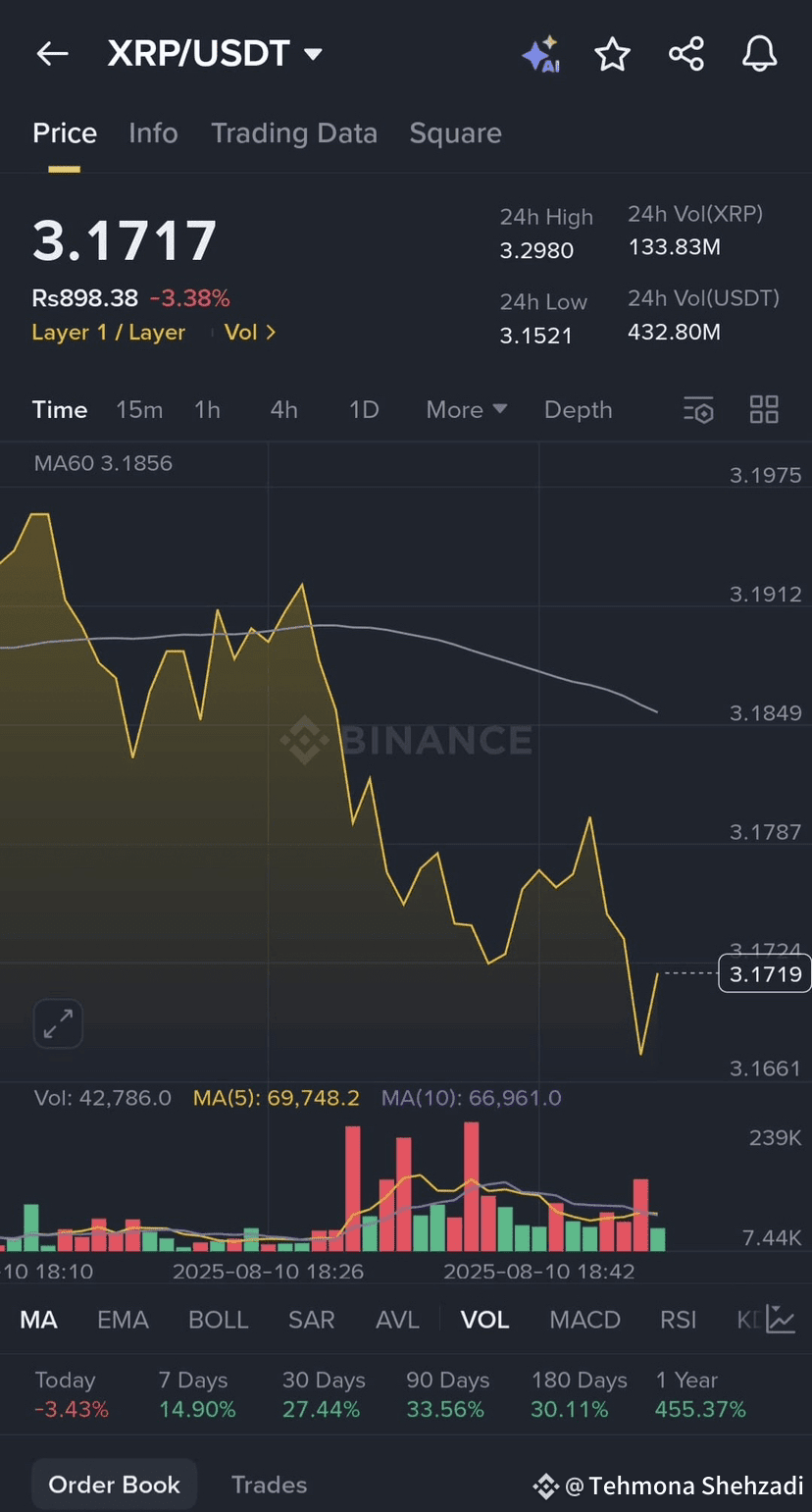Tap the current price label 3.1719
Image resolution: width=812 pixels, height=1512 pixels.
click(x=765, y=974)
